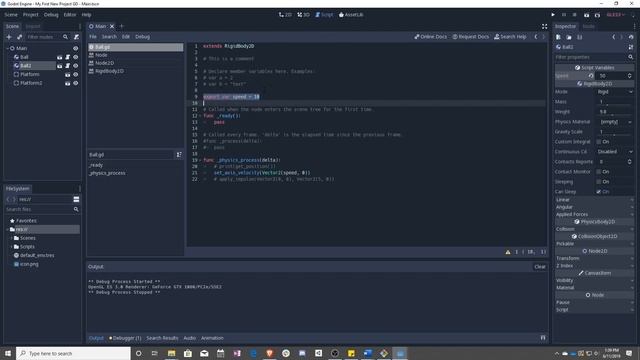Go to previous object in Inspector history

tap(613, 37)
